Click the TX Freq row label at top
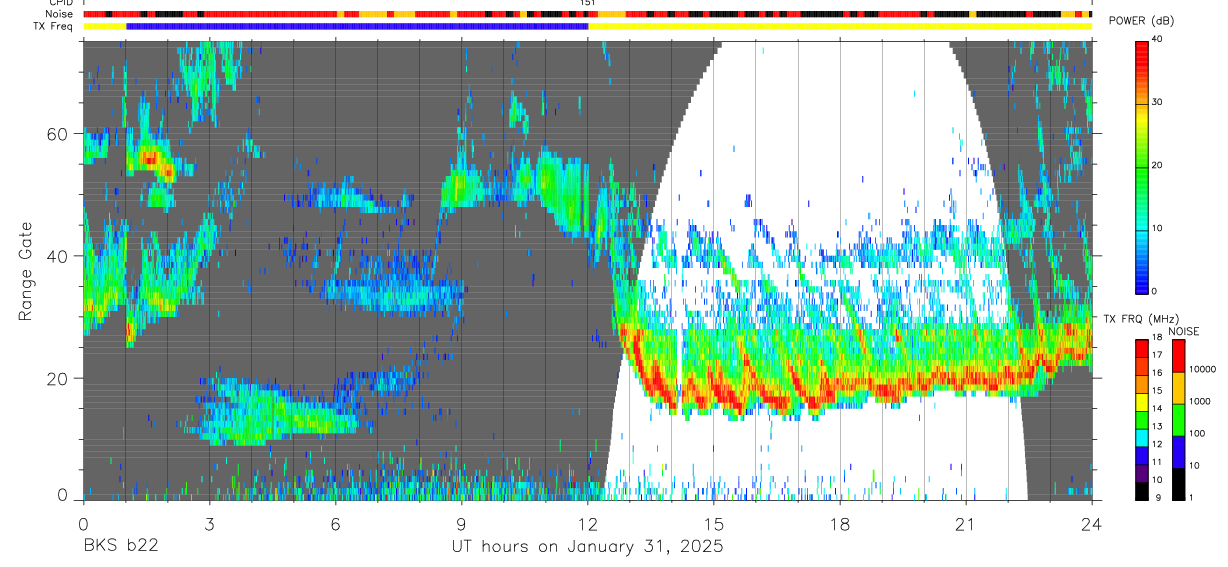The height and width of the screenshot is (567, 1228). click(x=55, y=26)
